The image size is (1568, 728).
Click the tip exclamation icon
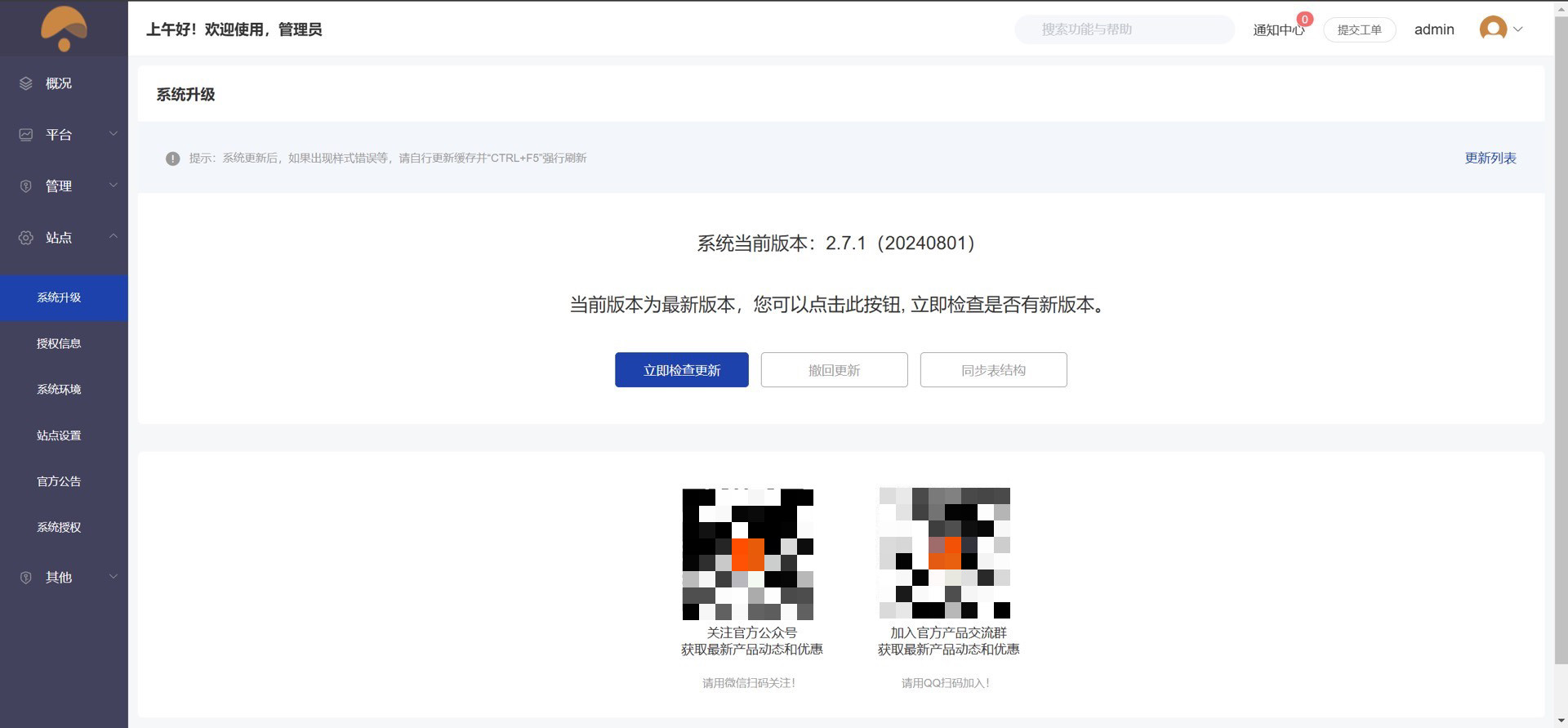(172, 159)
